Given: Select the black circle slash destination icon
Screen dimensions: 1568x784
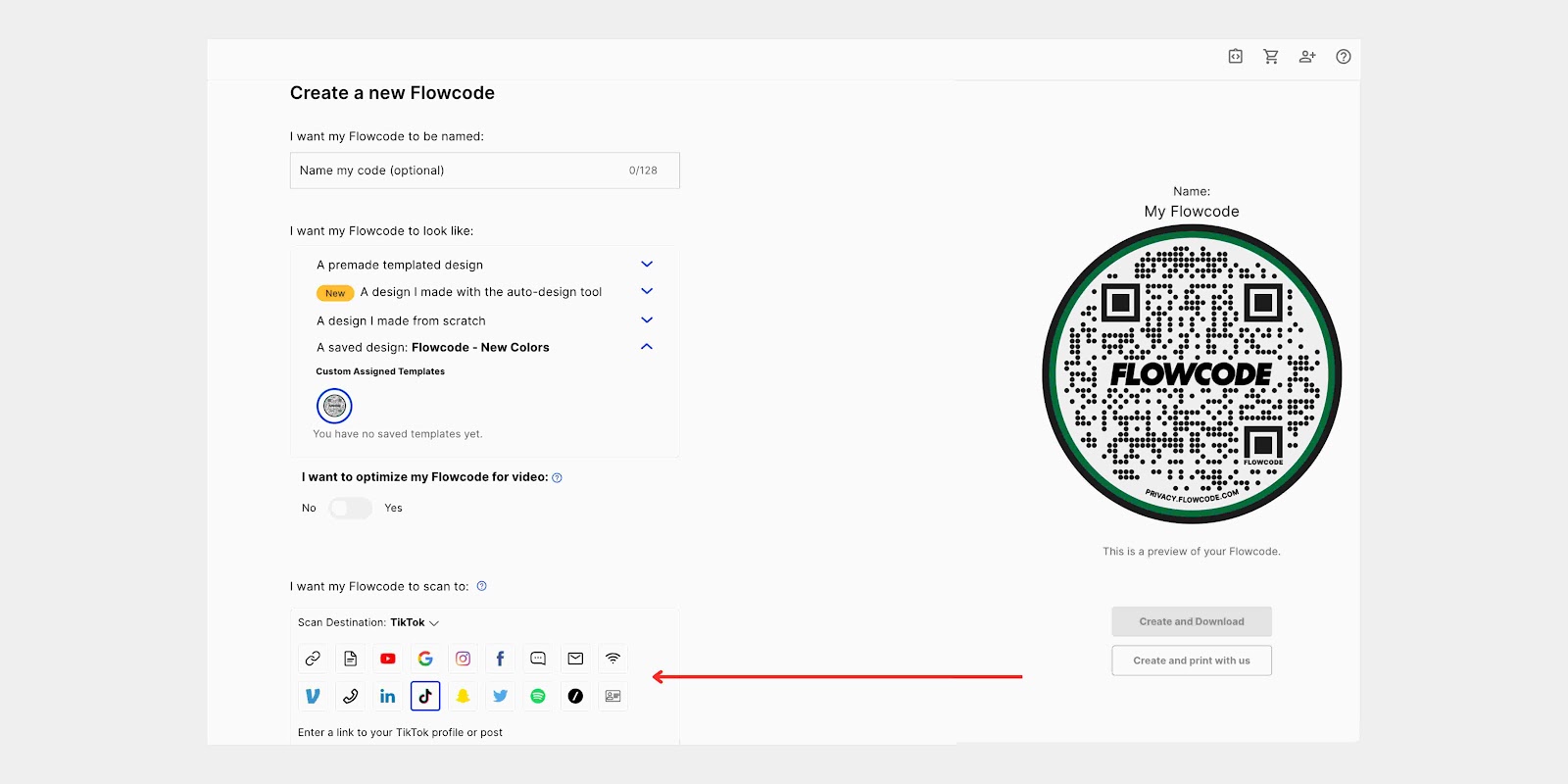Looking at the screenshot, I should [575, 696].
